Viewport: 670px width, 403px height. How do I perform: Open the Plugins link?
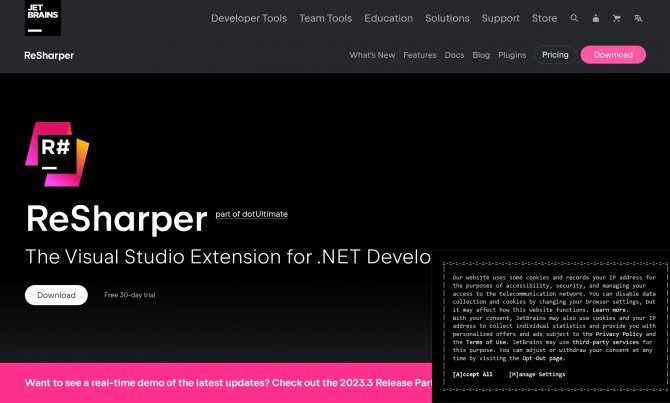point(512,55)
